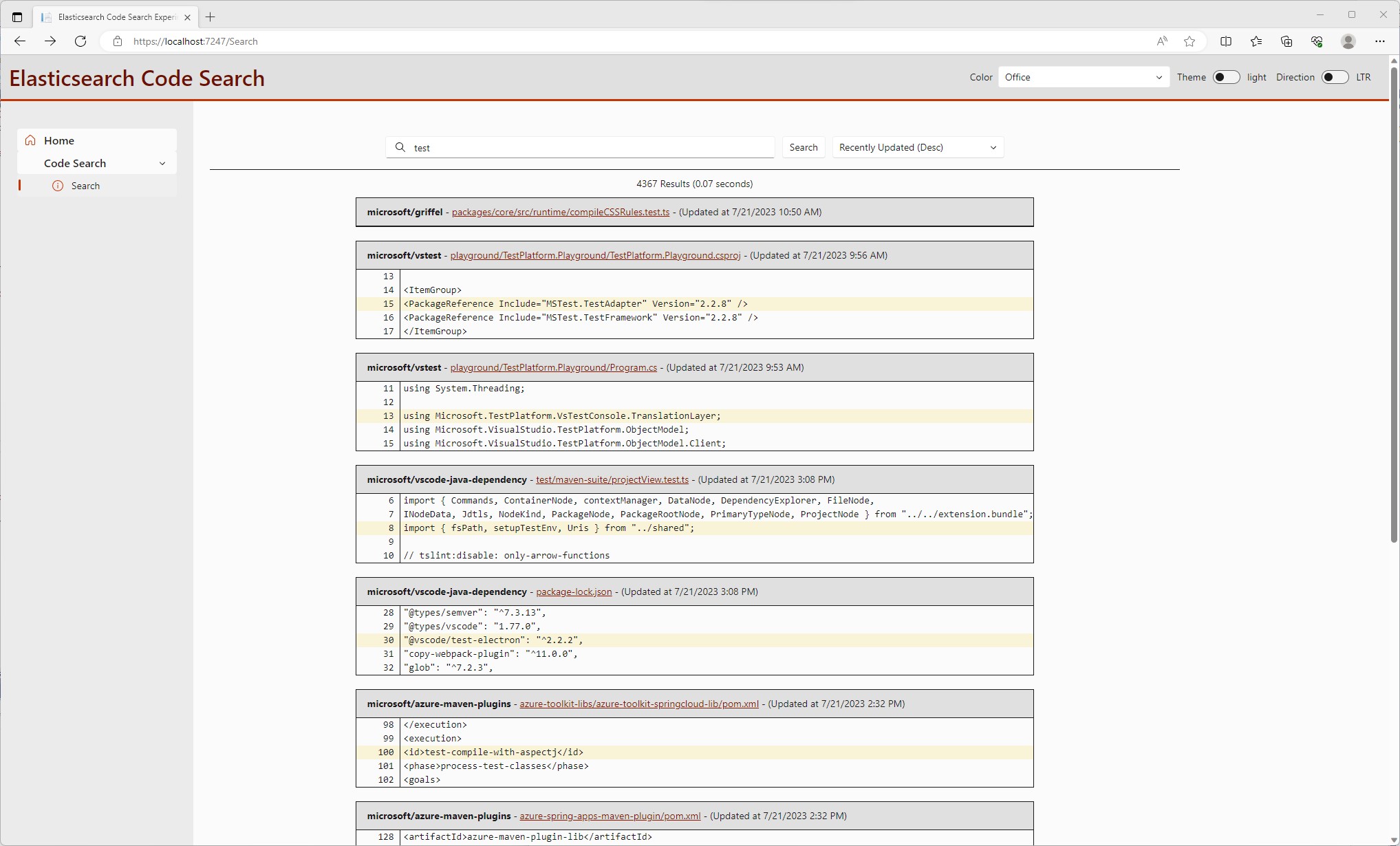Viewport: 1400px width, 846px height.
Task: Toggle the Theme light/dark switch
Action: tap(1225, 77)
